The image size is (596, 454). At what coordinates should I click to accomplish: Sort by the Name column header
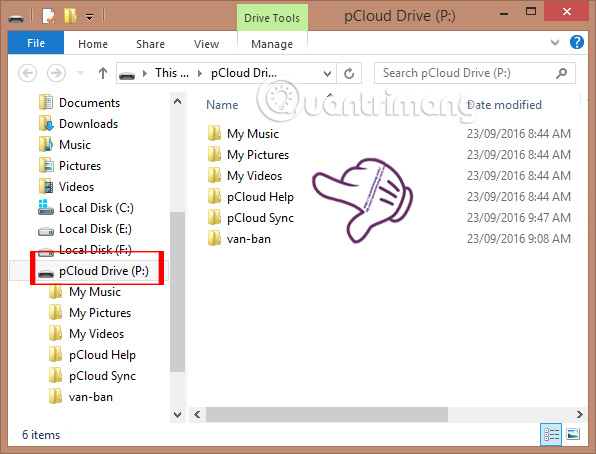pyautogui.click(x=222, y=105)
